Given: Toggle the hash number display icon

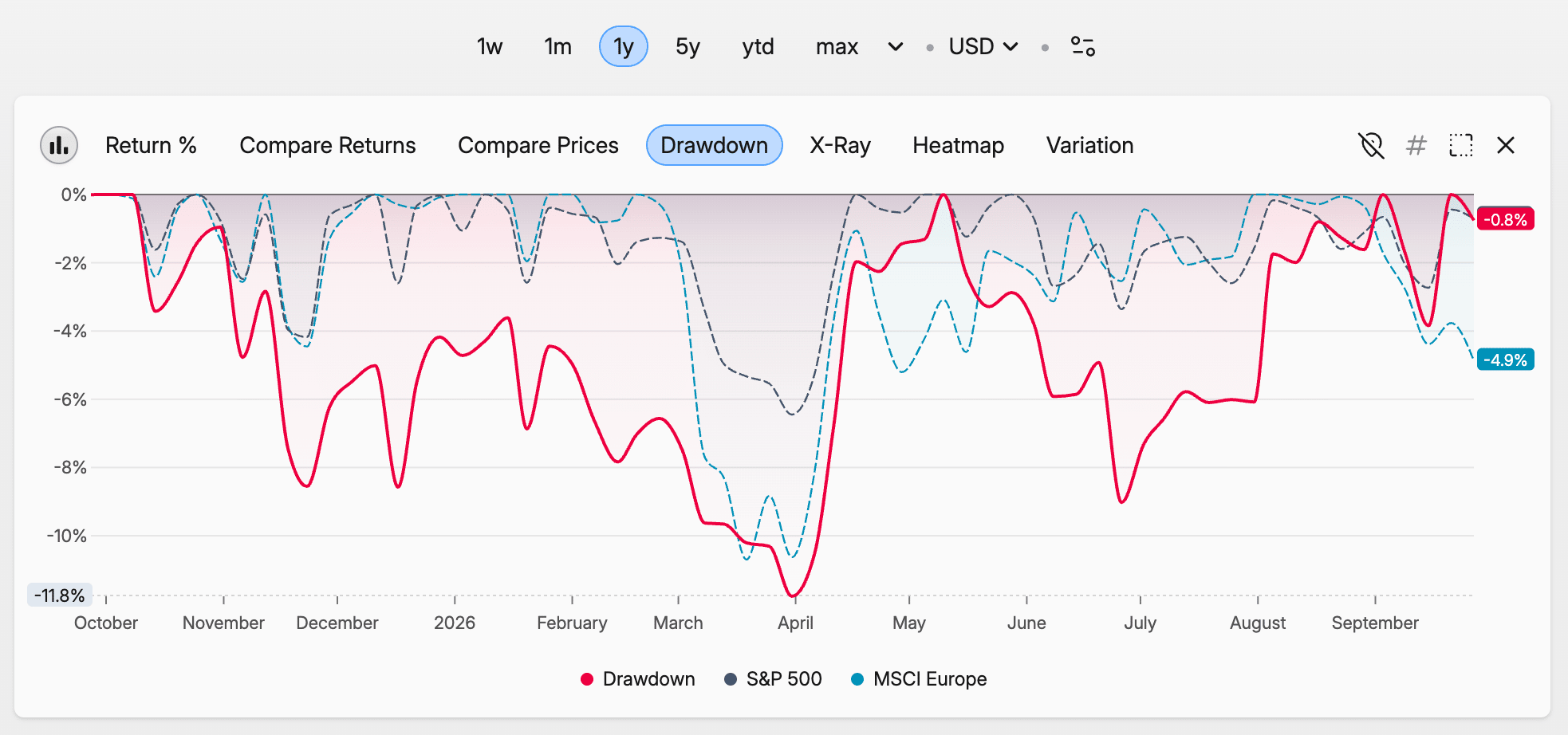Looking at the screenshot, I should point(1416,145).
